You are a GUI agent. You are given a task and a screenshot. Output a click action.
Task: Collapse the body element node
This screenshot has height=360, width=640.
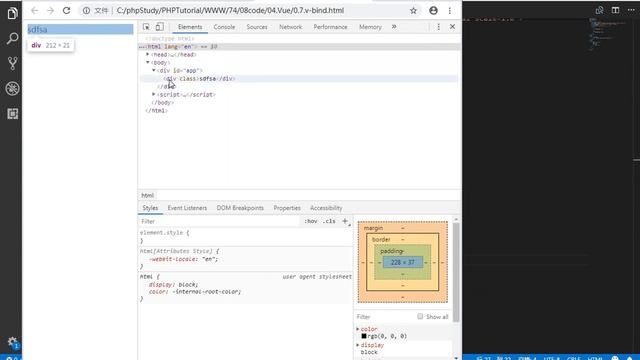point(148,62)
